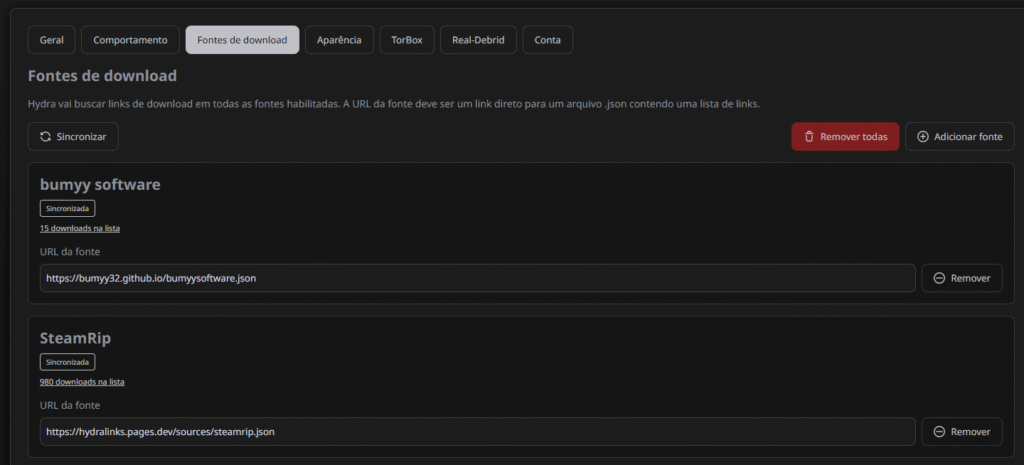The image size is (1024, 465).
Task: Open the 980 downloads na lista link
Action: pos(82,382)
